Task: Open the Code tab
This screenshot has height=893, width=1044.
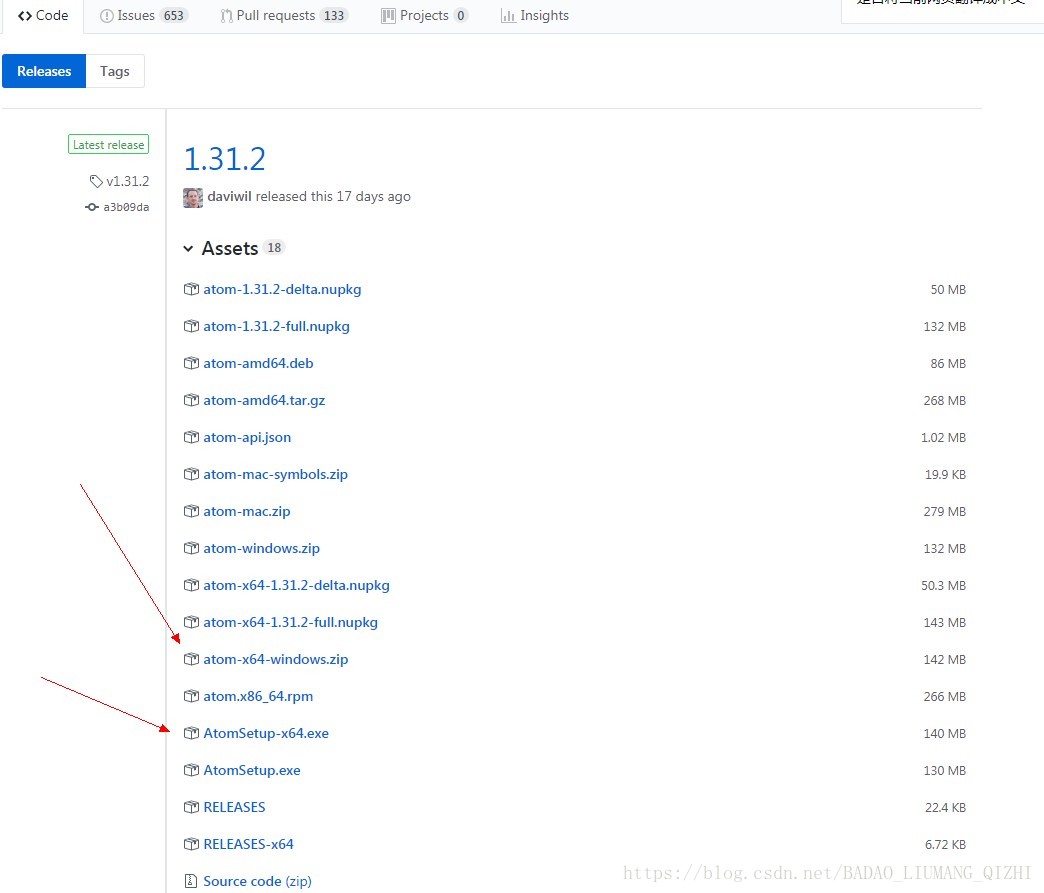Action: [43, 15]
